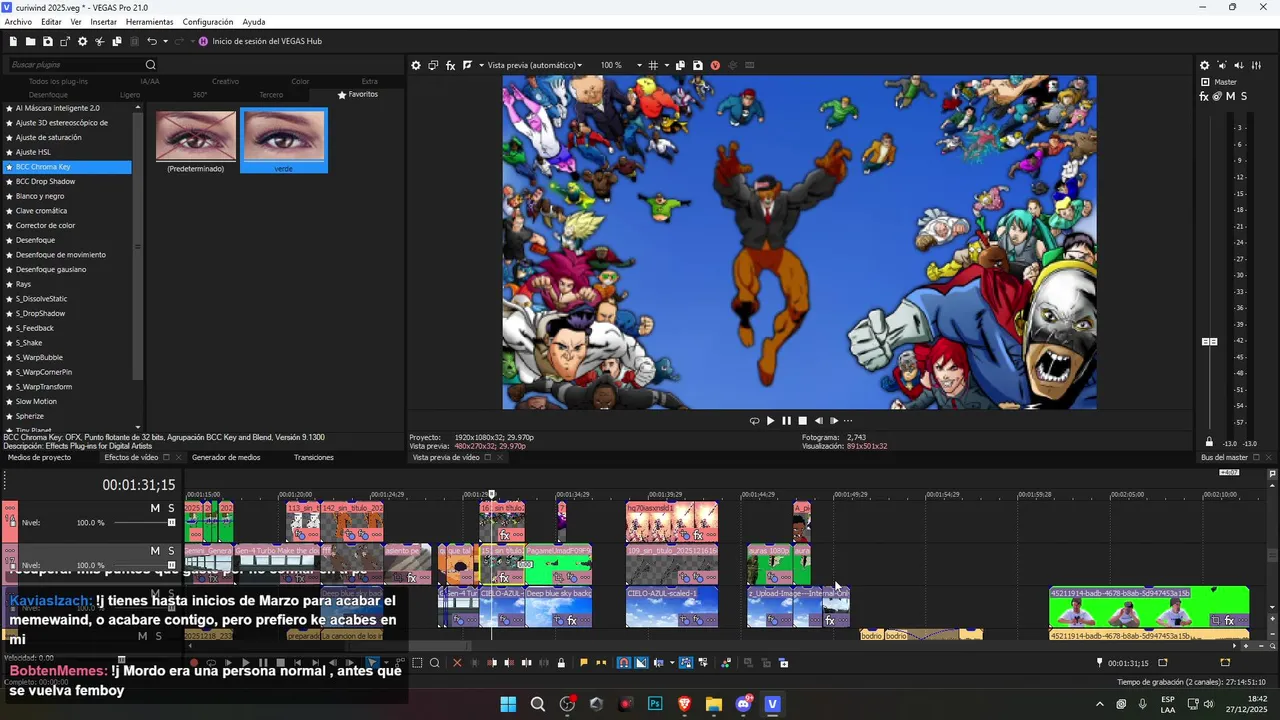Undo the last action
The height and width of the screenshot is (720, 1280).
(152, 41)
